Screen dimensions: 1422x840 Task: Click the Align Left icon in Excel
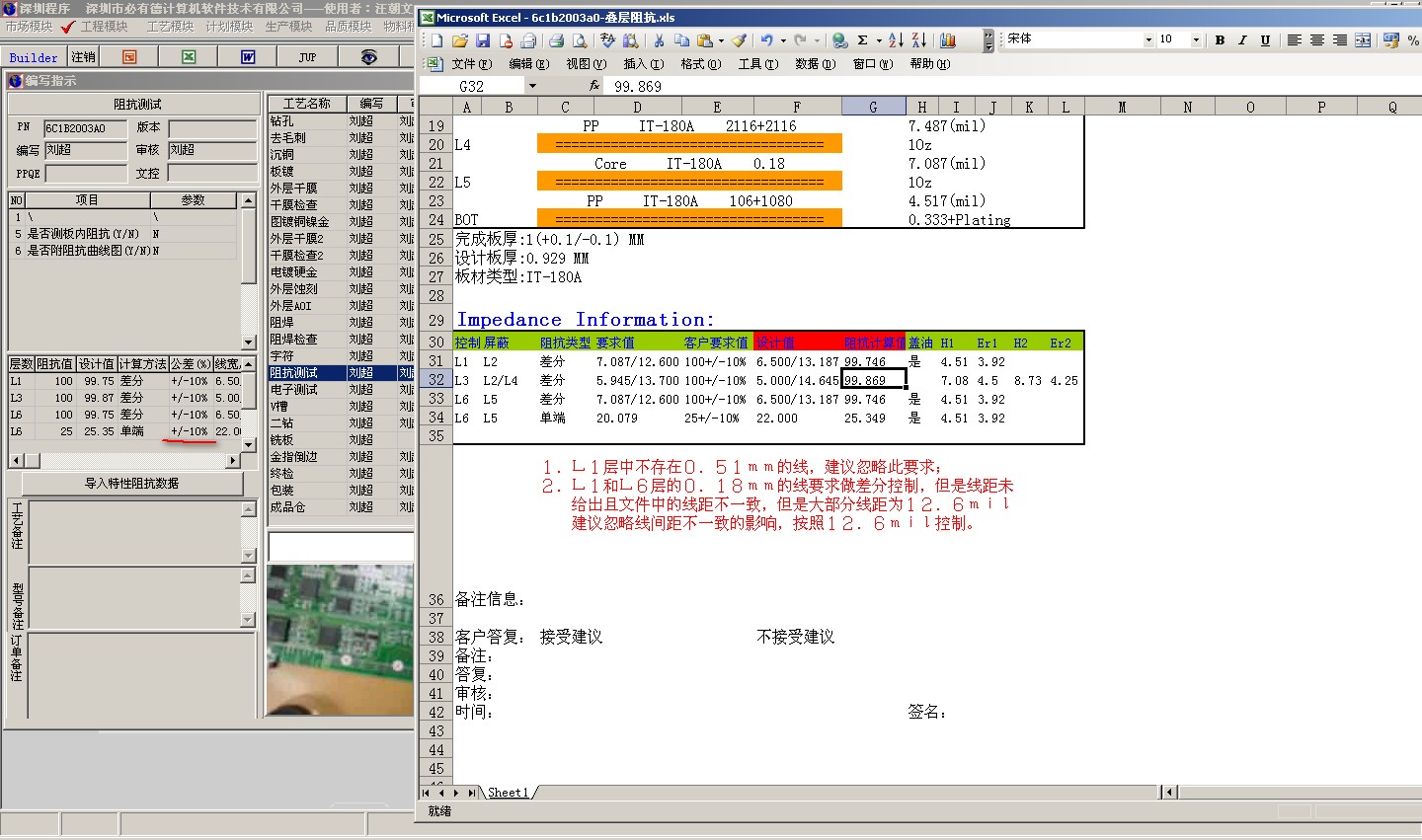[x=1294, y=40]
